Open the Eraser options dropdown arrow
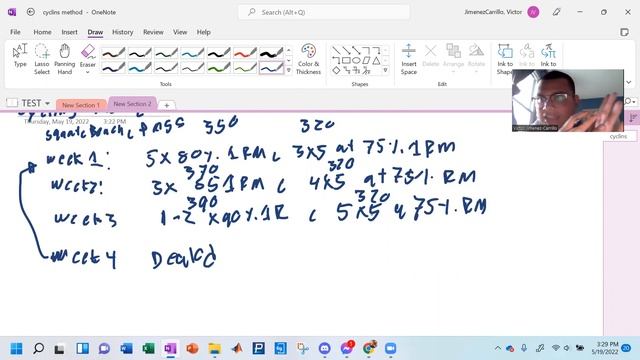This screenshot has width=640, height=360. point(87,72)
